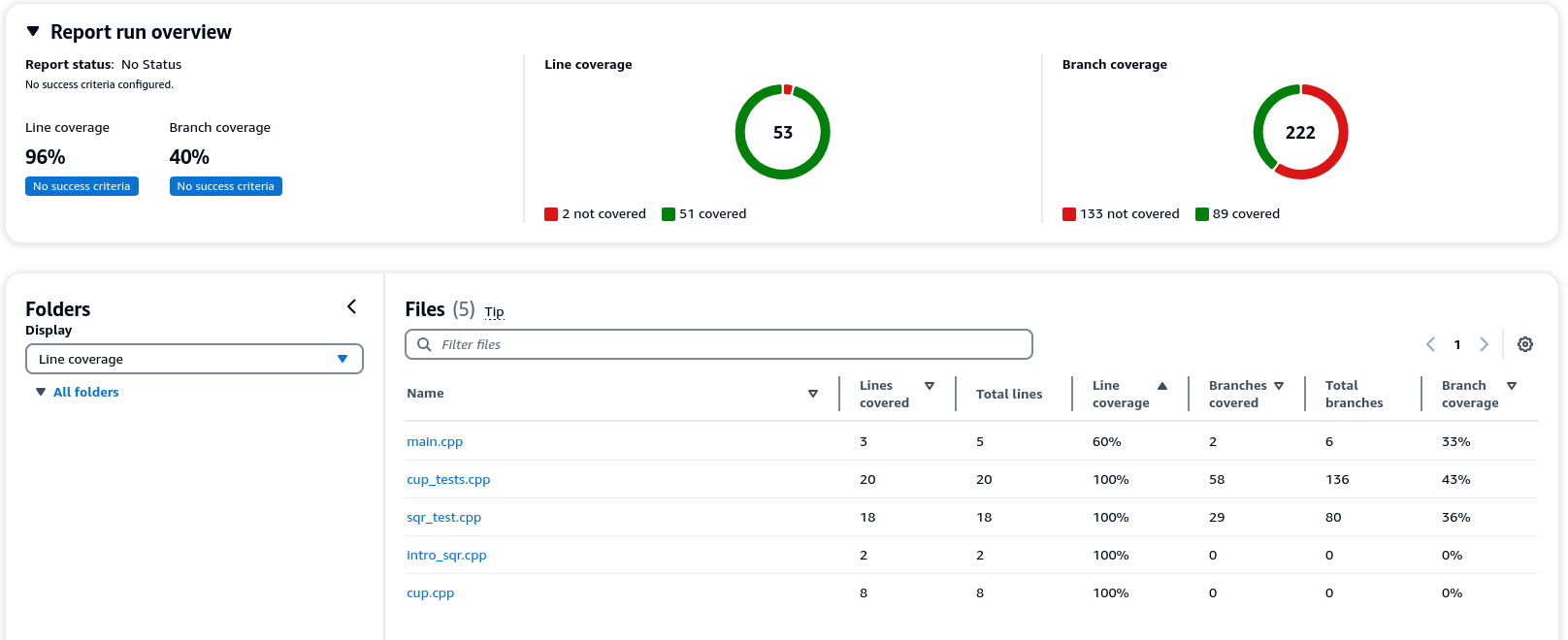Sort by Lines covered column arrow
Screen dimensions: 1568x640
coord(930,386)
